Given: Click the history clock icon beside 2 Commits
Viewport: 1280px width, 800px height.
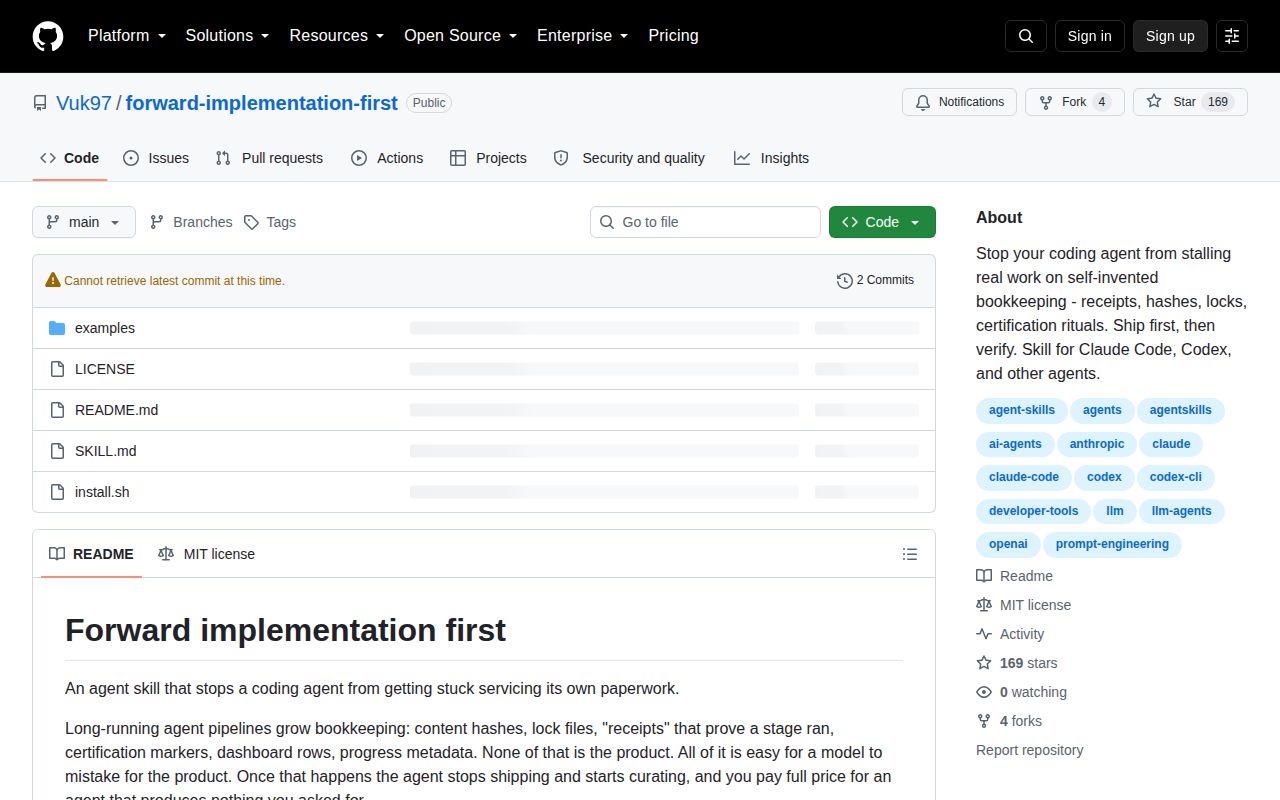Looking at the screenshot, I should point(844,281).
